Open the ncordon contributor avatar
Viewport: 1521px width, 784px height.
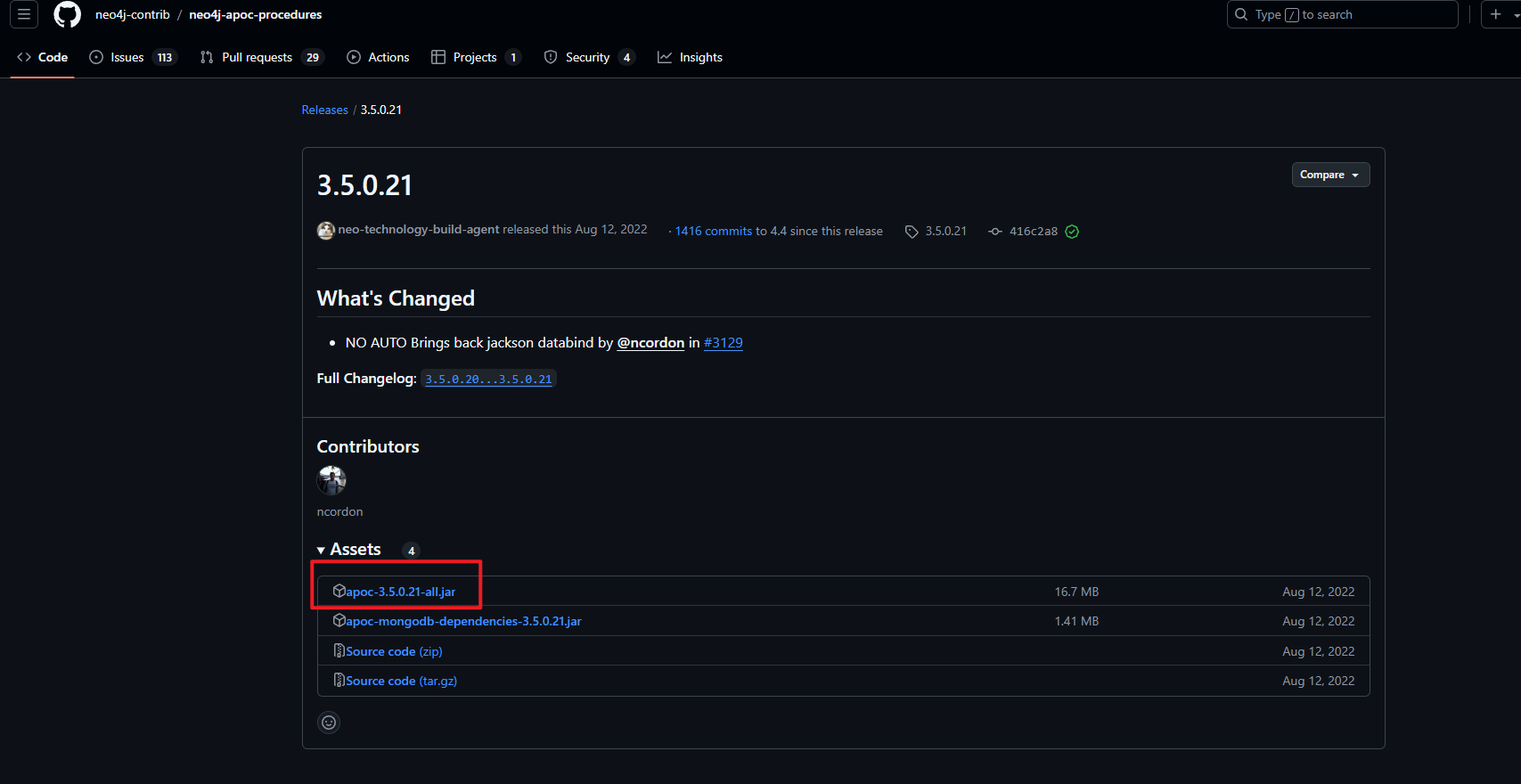[331, 480]
